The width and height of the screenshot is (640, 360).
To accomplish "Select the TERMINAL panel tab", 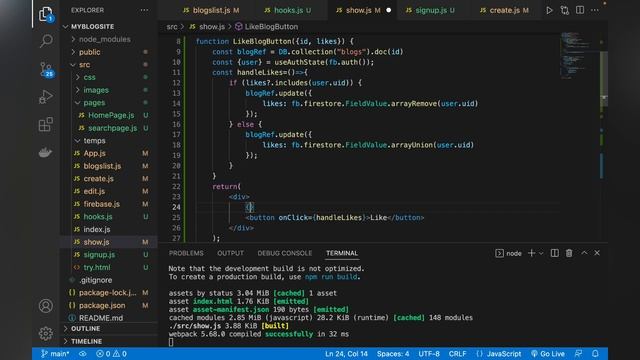I will pos(342,253).
